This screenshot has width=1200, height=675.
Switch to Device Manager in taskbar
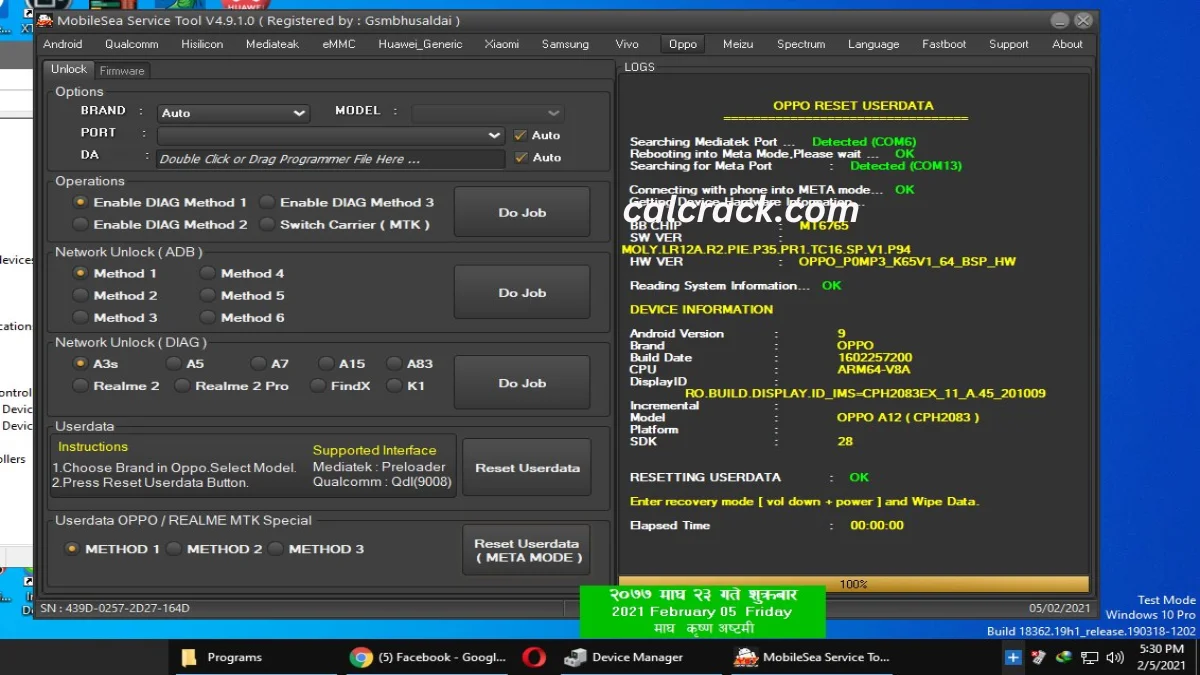(624, 657)
